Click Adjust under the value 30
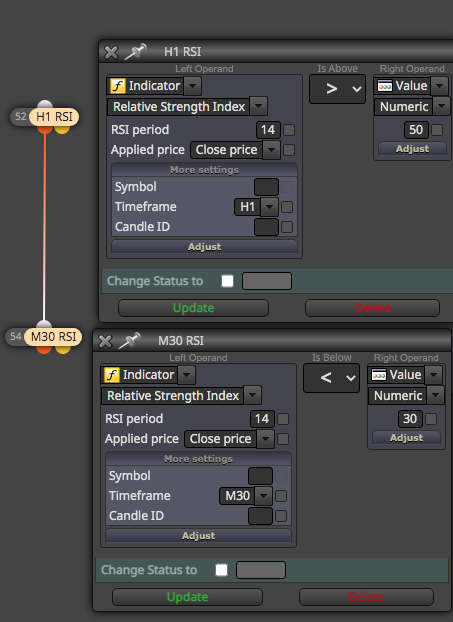The height and width of the screenshot is (622, 453). coord(407,438)
